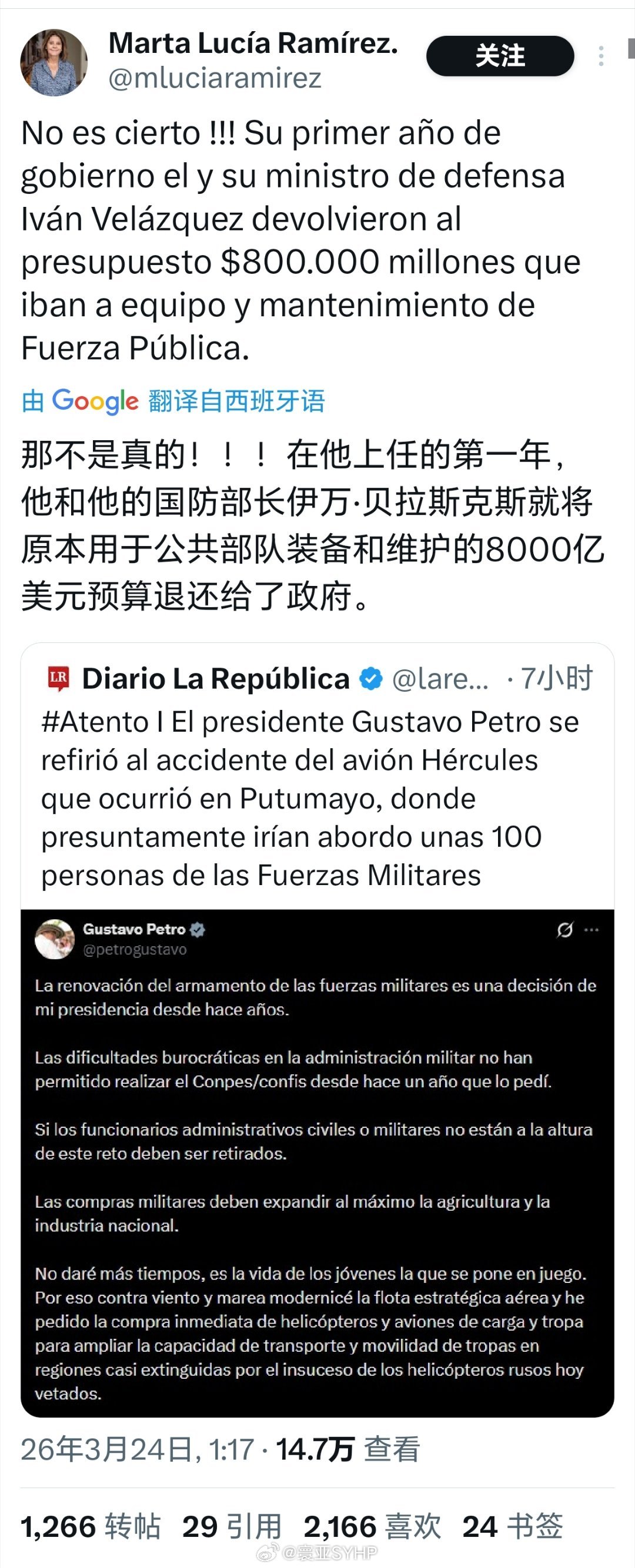Open the Diario La República LR avatar
The height and width of the screenshot is (1568, 635).
(58, 679)
